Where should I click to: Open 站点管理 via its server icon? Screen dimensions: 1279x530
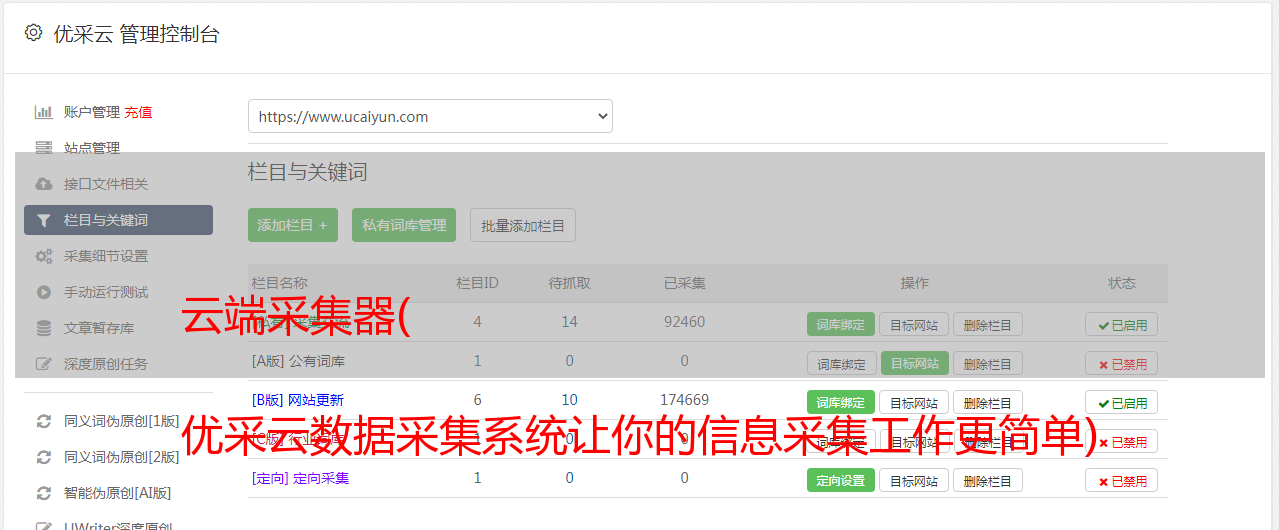pyautogui.click(x=44, y=148)
